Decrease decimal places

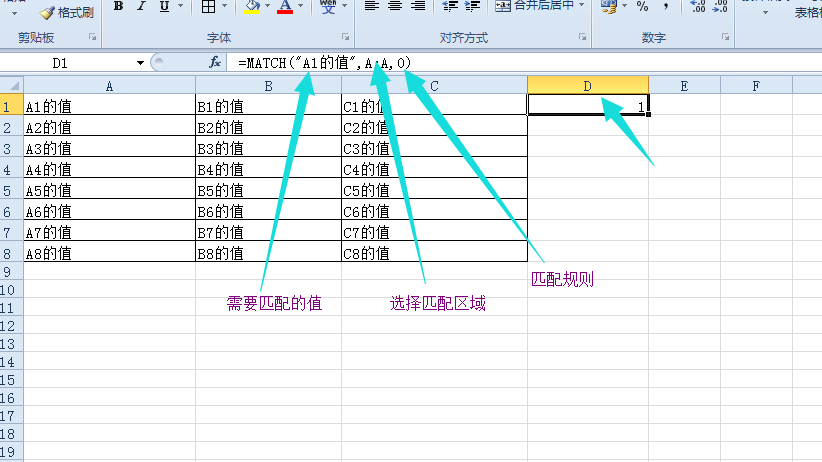click(720, 6)
